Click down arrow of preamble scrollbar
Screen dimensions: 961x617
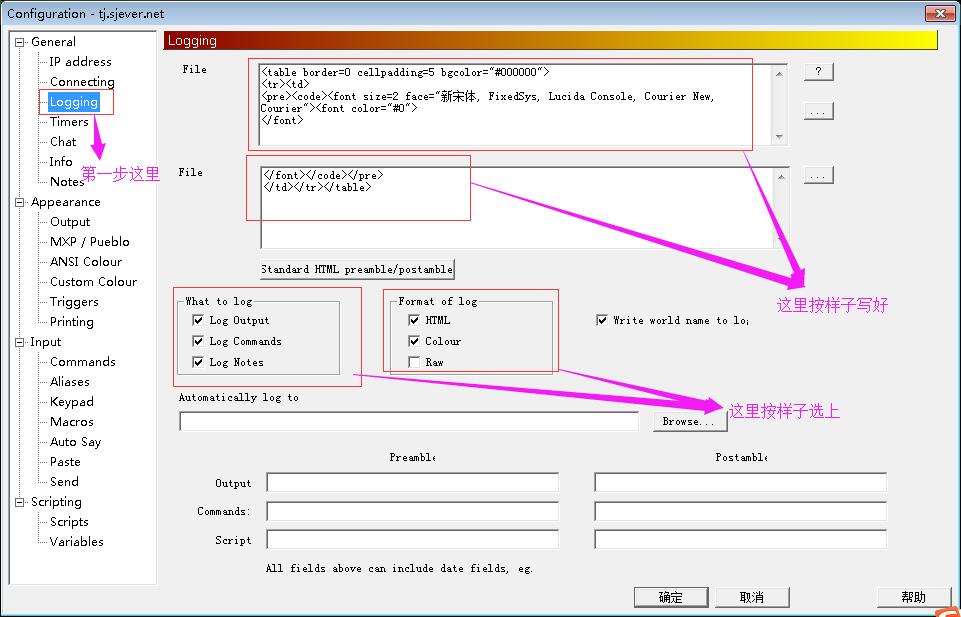pyautogui.click(x=779, y=137)
